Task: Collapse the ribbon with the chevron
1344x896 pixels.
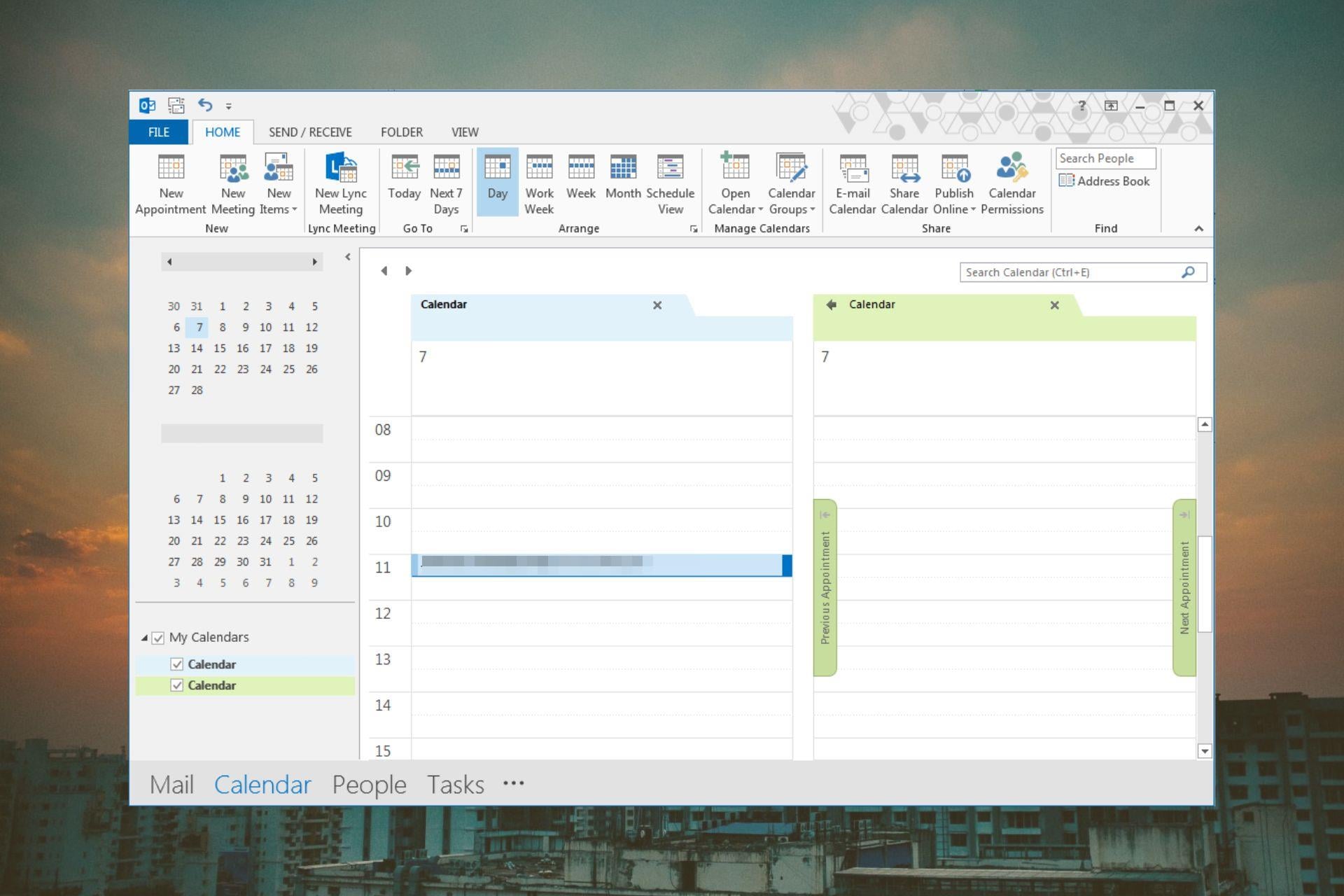Action: 1198,229
